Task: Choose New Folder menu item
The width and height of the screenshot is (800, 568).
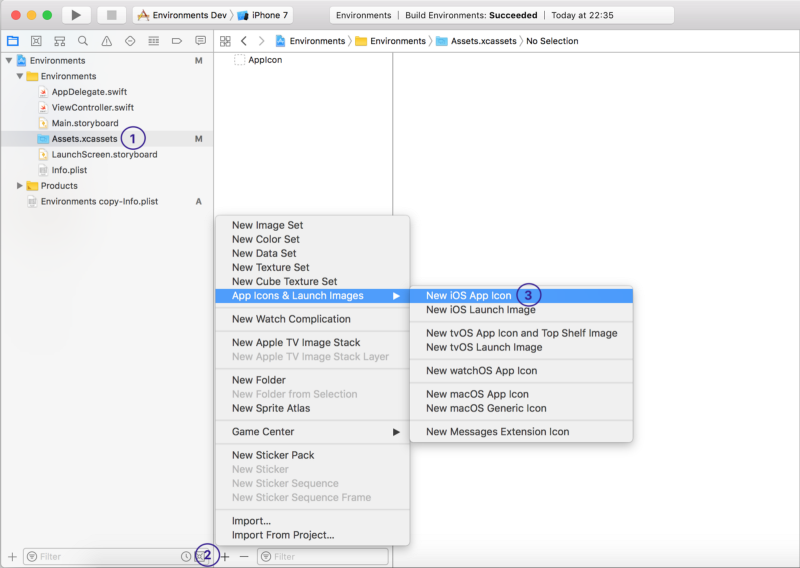Action: point(312,380)
